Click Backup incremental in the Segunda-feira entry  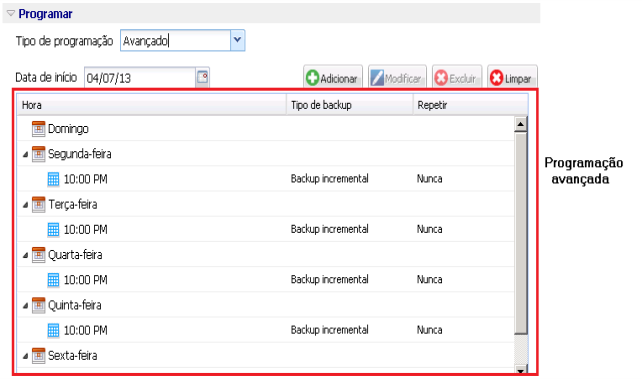(x=330, y=179)
